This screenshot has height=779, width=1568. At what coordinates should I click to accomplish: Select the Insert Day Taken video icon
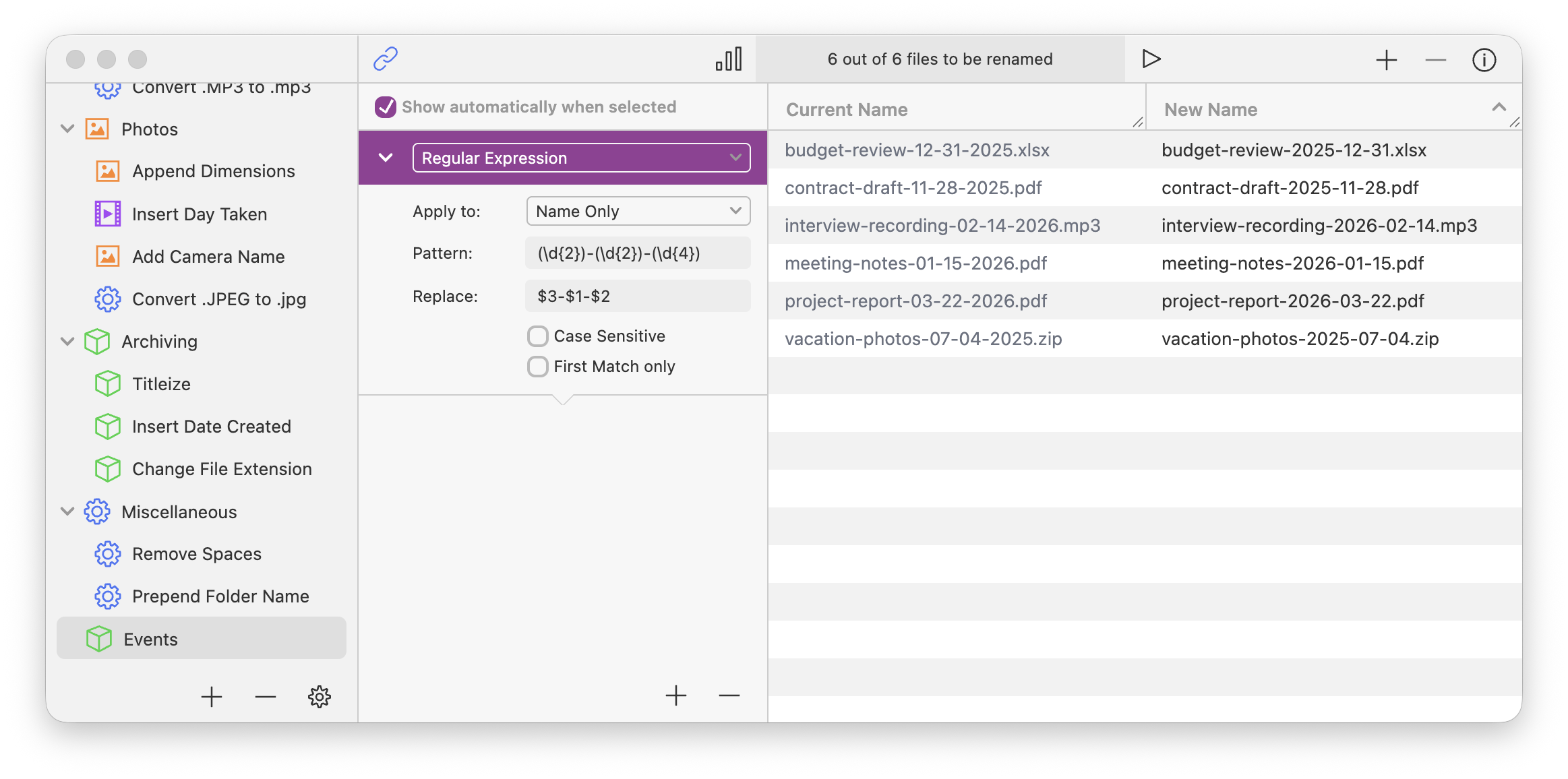point(107,214)
